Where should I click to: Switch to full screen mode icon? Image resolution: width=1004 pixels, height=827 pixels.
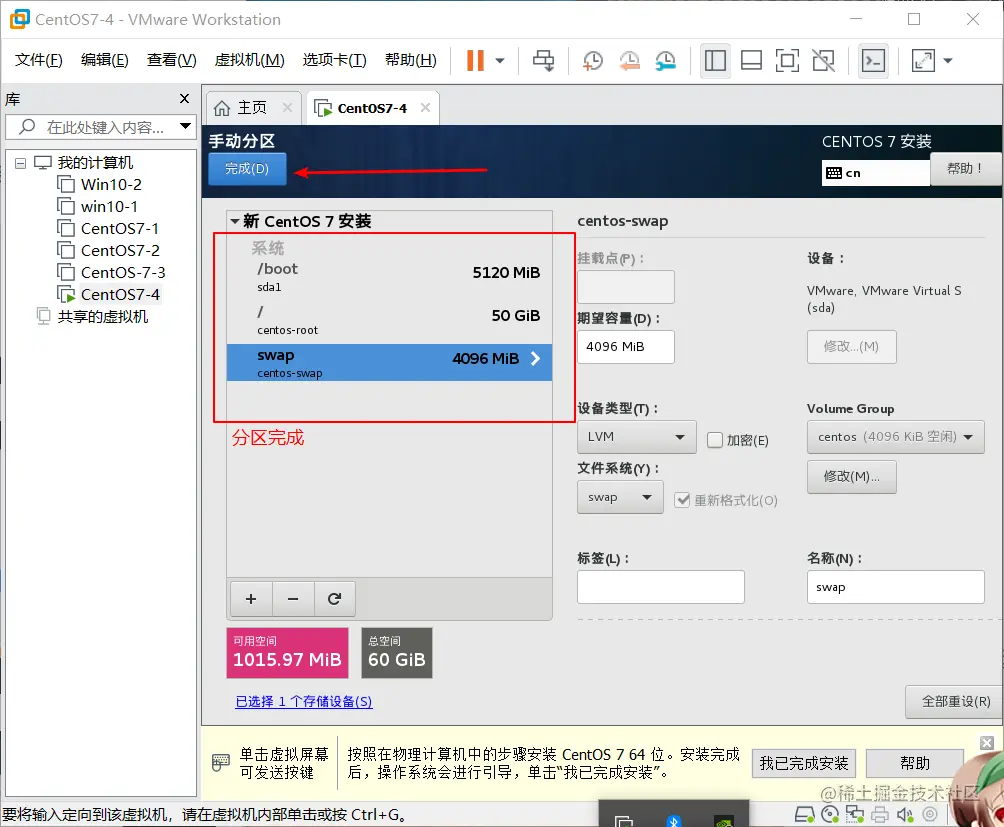[x=787, y=61]
